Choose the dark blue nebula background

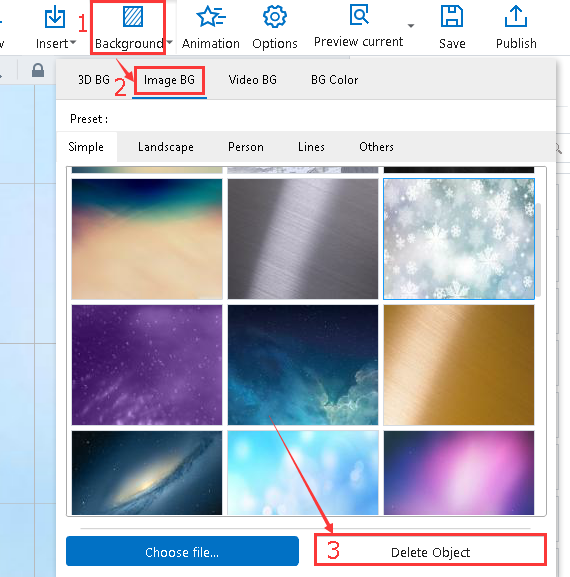pyautogui.click(x=303, y=365)
